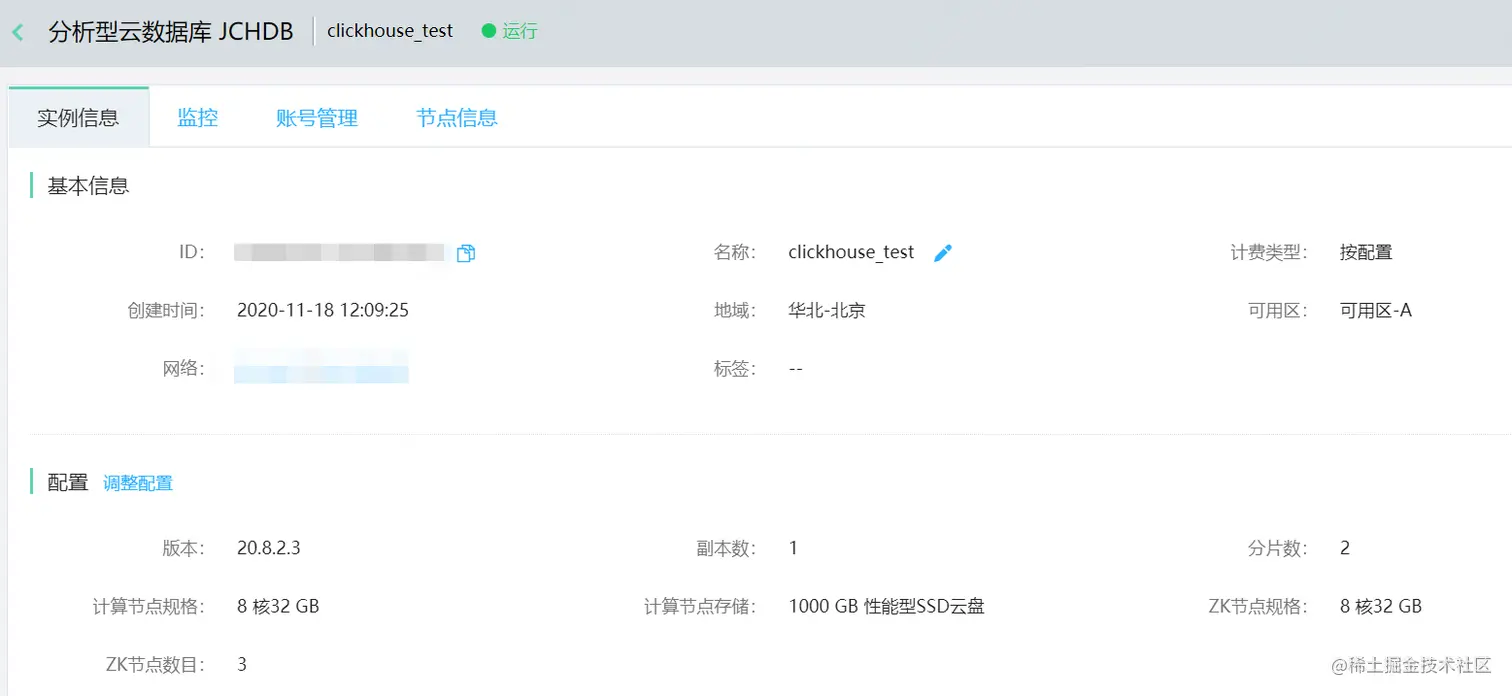Click the blurred ID value
The width and height of the screenshot is (1512, 696).
(339, 252)
